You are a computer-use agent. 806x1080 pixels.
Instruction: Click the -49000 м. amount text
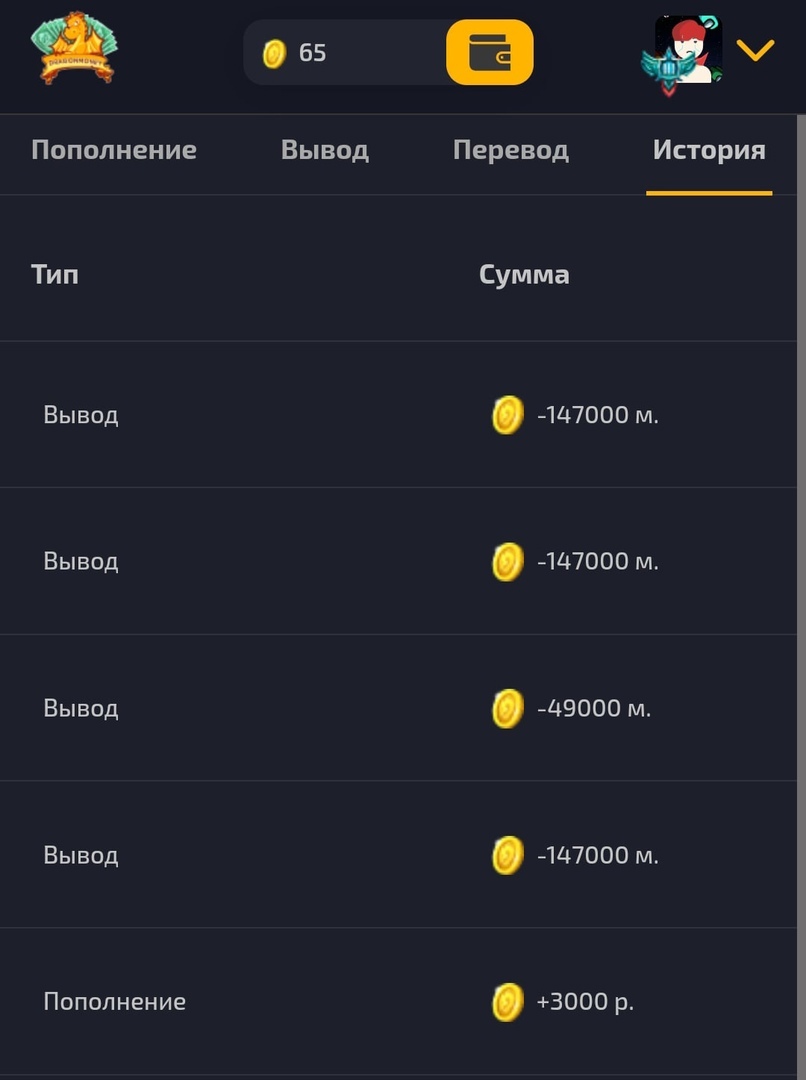[594, 709]
